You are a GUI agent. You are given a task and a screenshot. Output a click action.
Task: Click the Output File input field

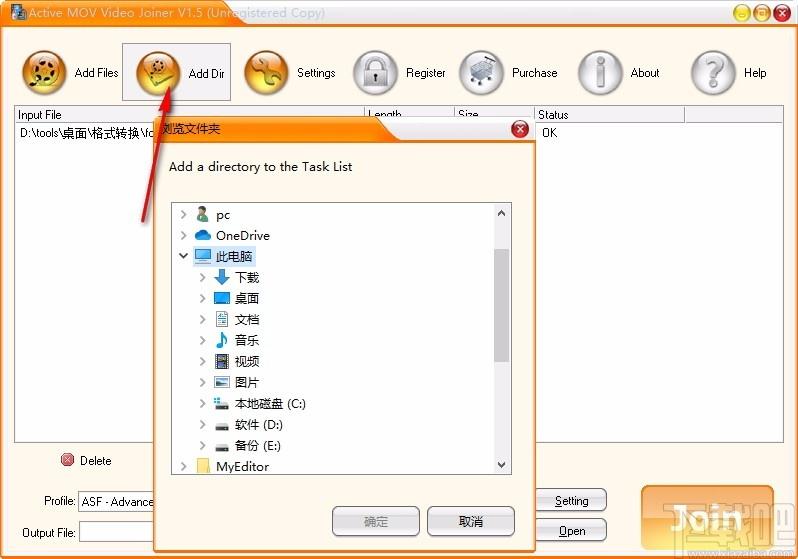pyautogui.click(x=117, y=532)
